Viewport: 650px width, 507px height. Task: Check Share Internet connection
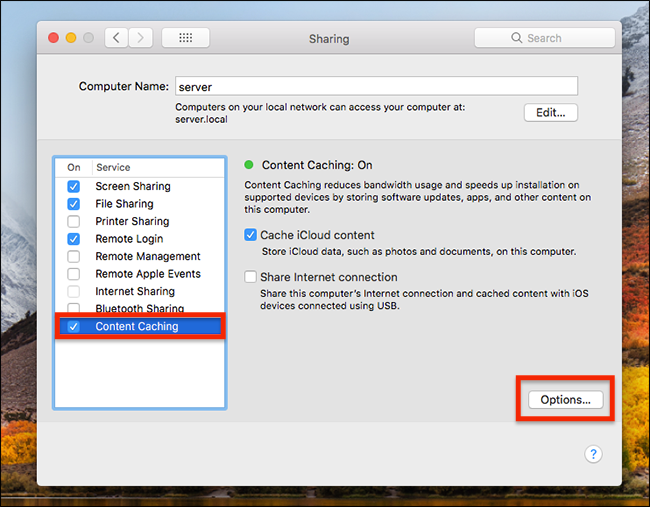tap(250, 277)
